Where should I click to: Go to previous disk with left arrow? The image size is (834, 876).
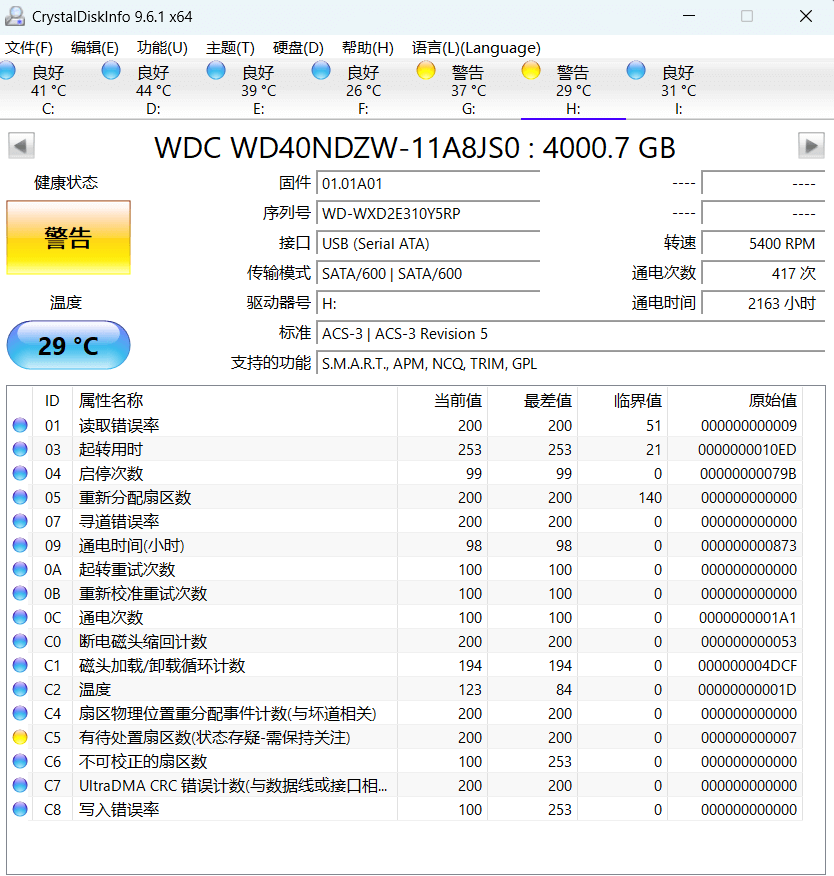pos(21,146)
